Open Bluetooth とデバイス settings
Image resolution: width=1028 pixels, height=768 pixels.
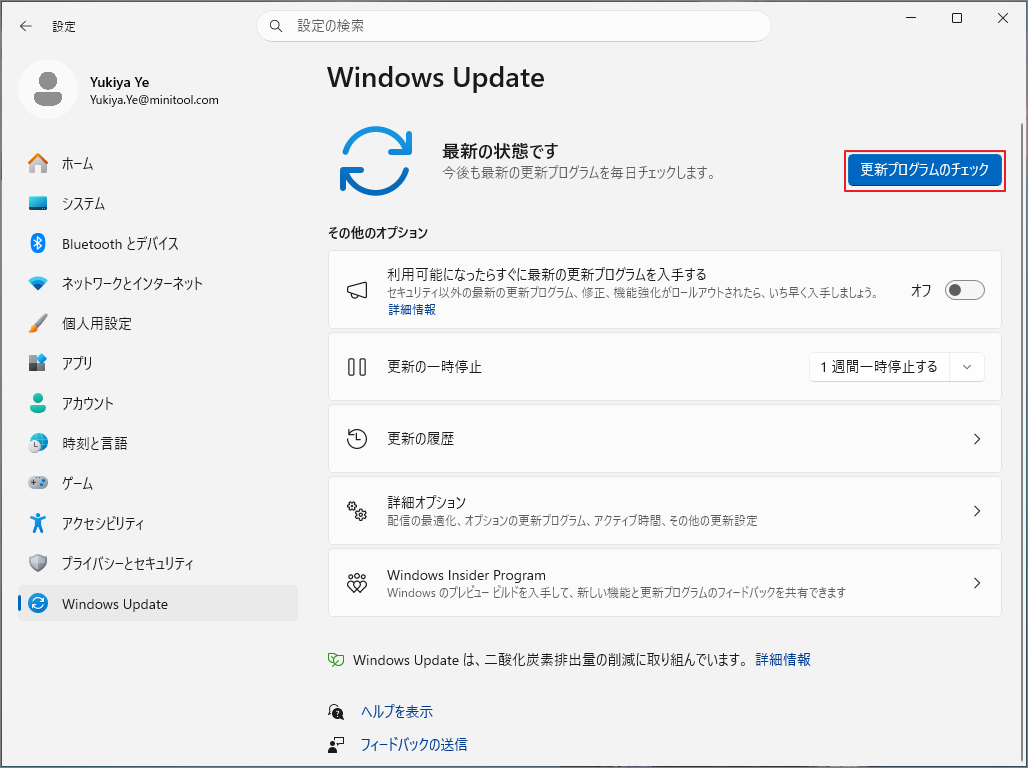coord(158,243)
